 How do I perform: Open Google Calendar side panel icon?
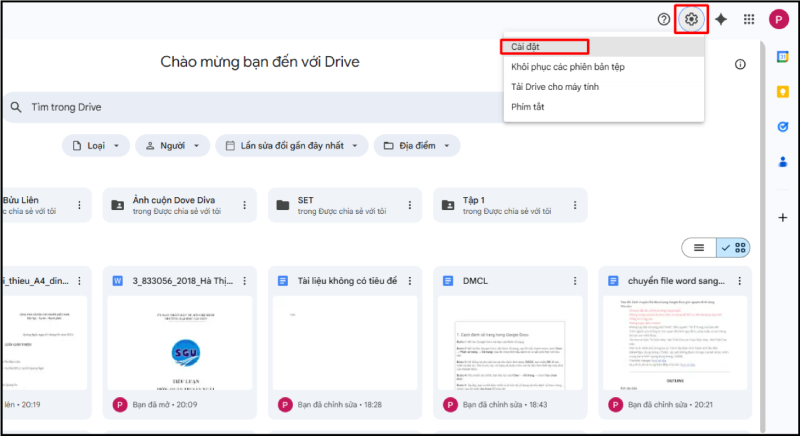click(x=783, y=57)
